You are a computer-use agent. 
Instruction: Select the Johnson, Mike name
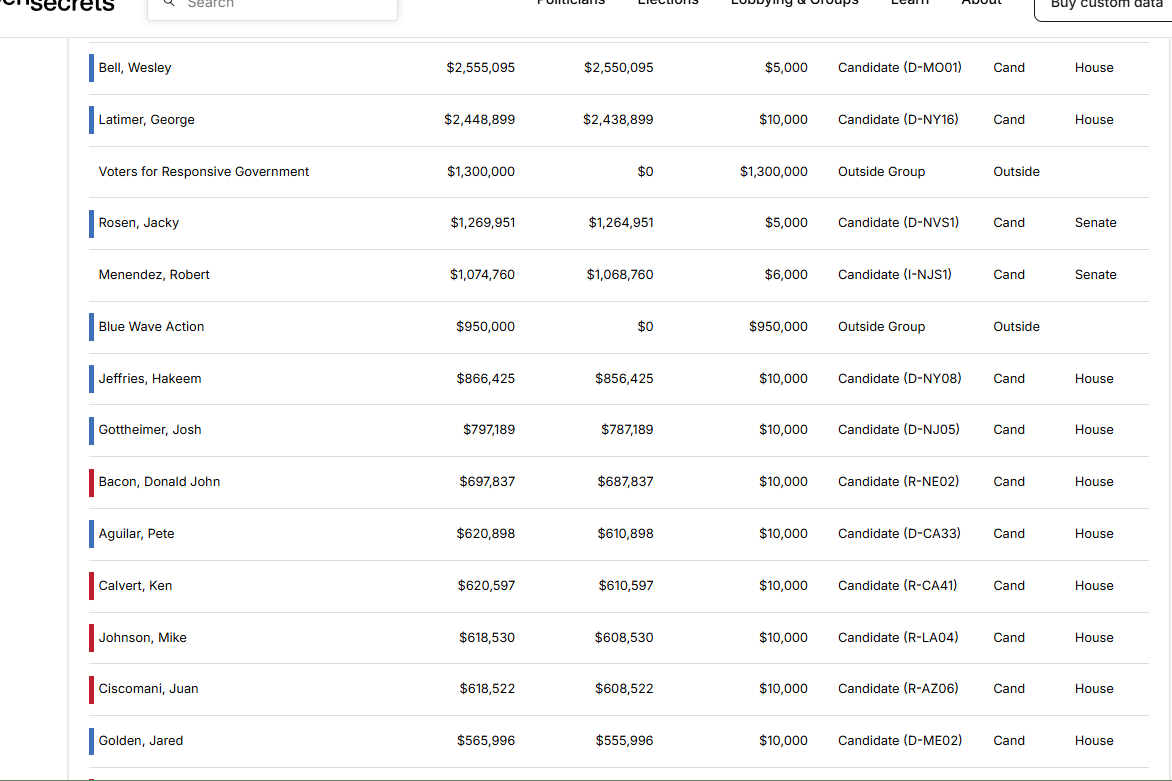[142, 638]
